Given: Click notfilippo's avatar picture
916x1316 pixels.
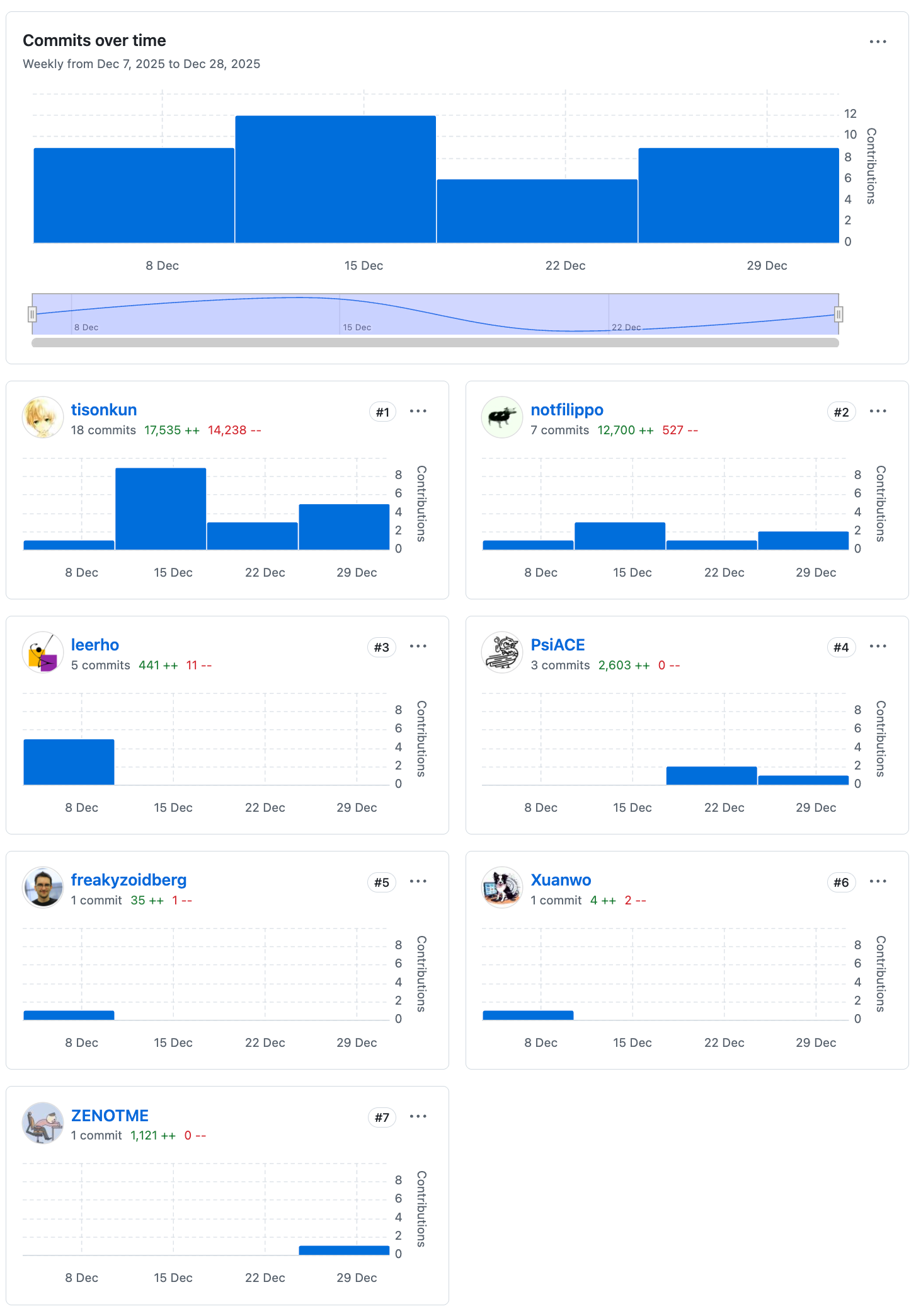Looking at the screenshot, I should point(502,417).
